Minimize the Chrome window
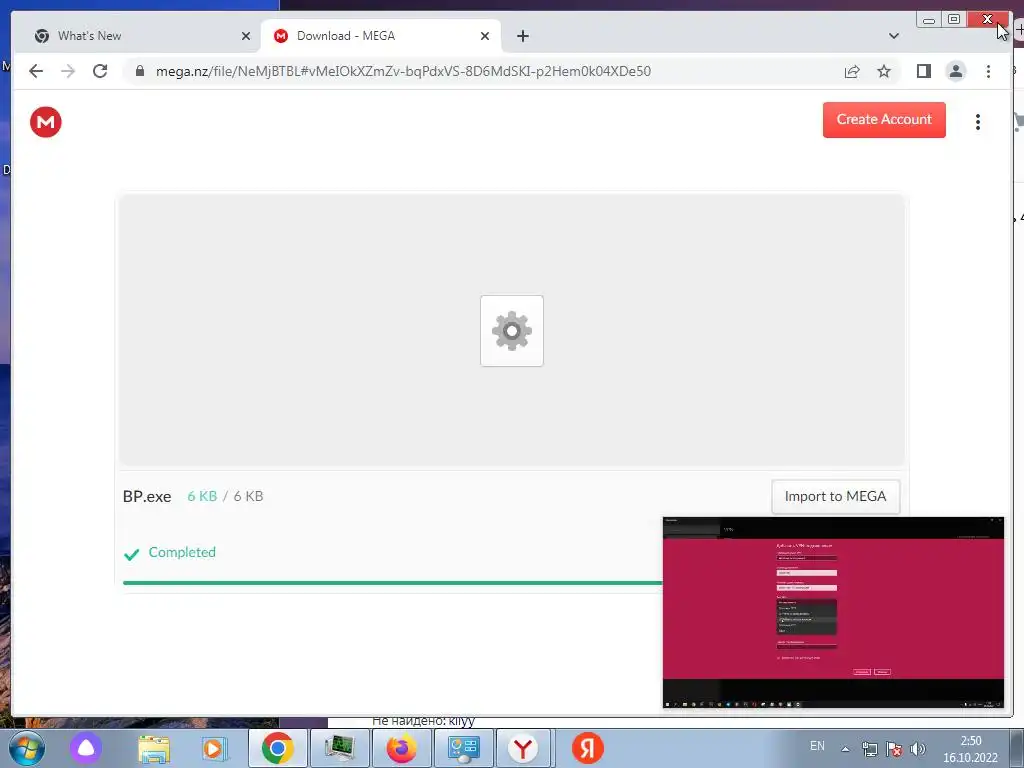The width and height of the screenshot is (1024, 768). (929, 20)
